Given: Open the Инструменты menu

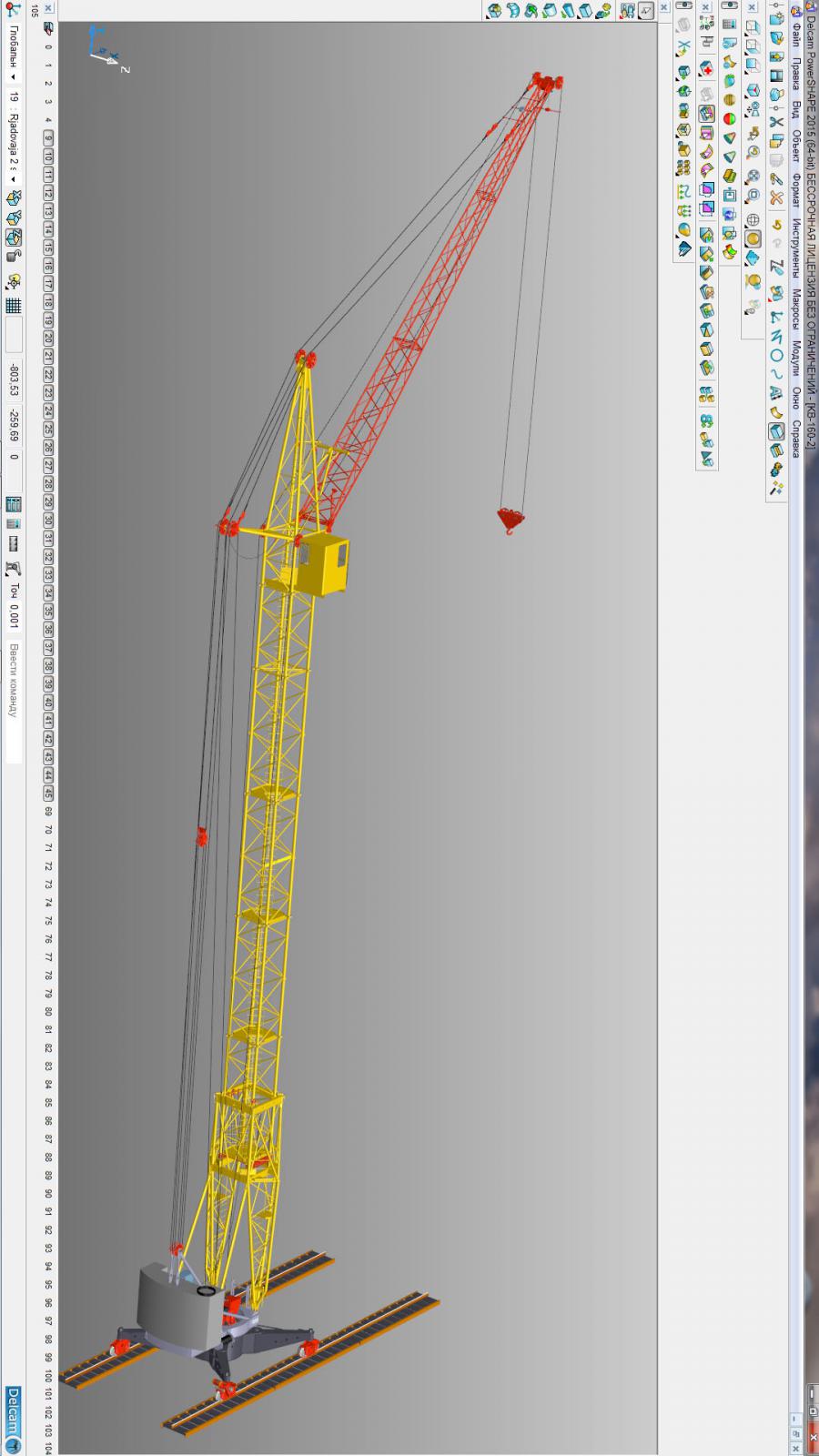Looking at the screenshot, I should tap(795, 248).
